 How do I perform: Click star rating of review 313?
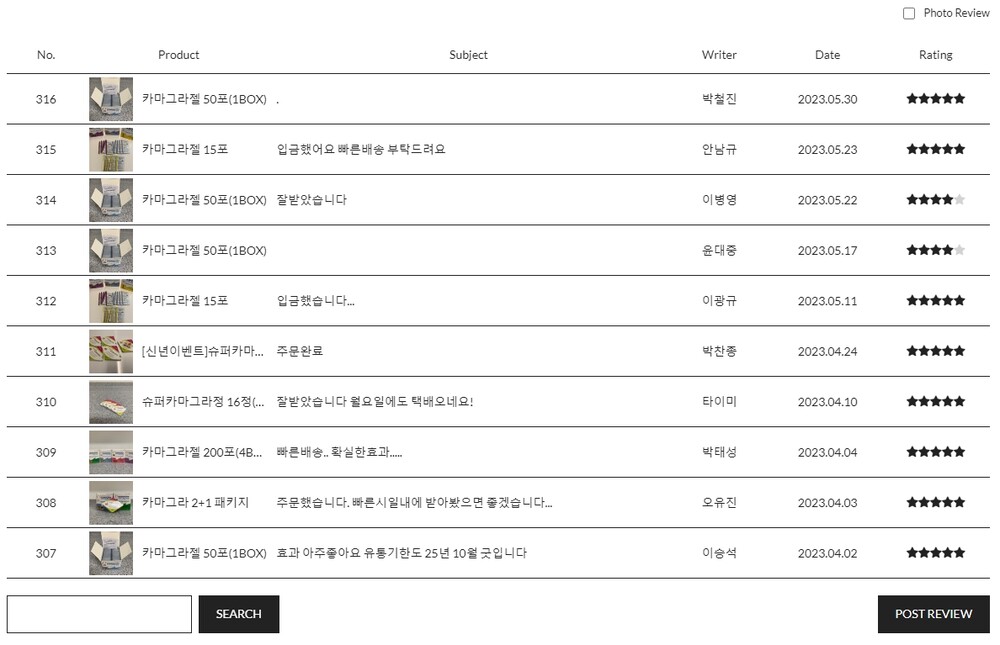pos(936,250)
